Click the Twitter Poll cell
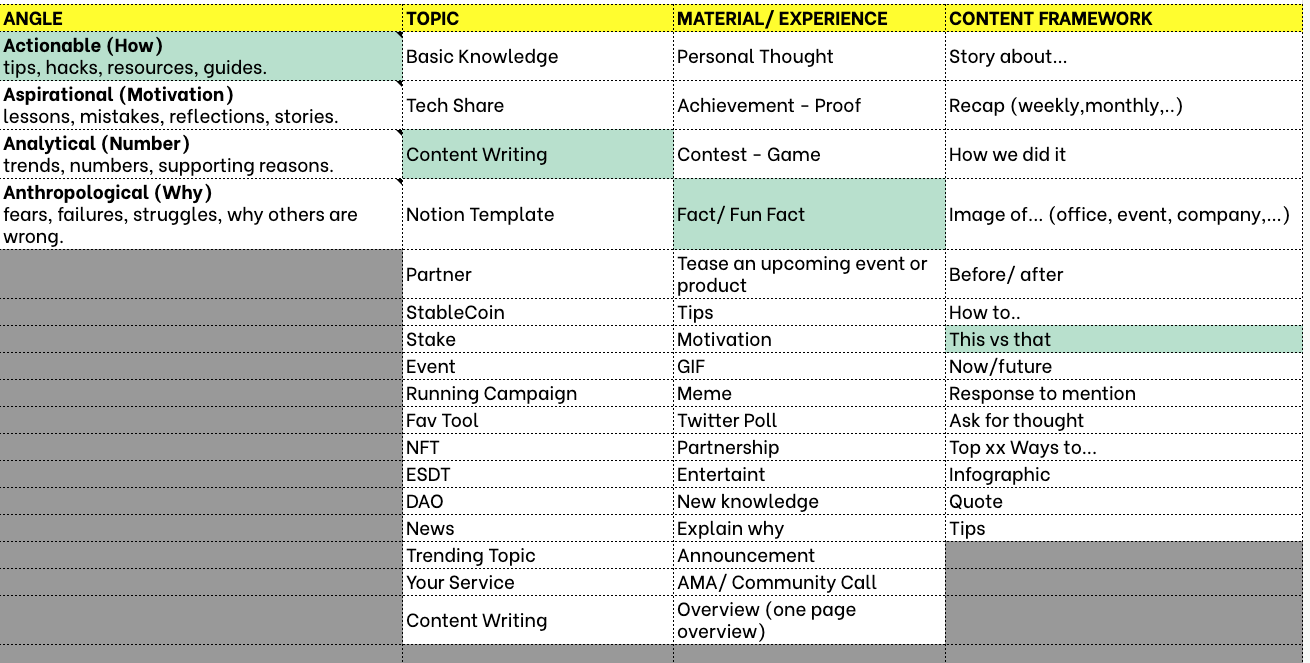 coord(808,420)
